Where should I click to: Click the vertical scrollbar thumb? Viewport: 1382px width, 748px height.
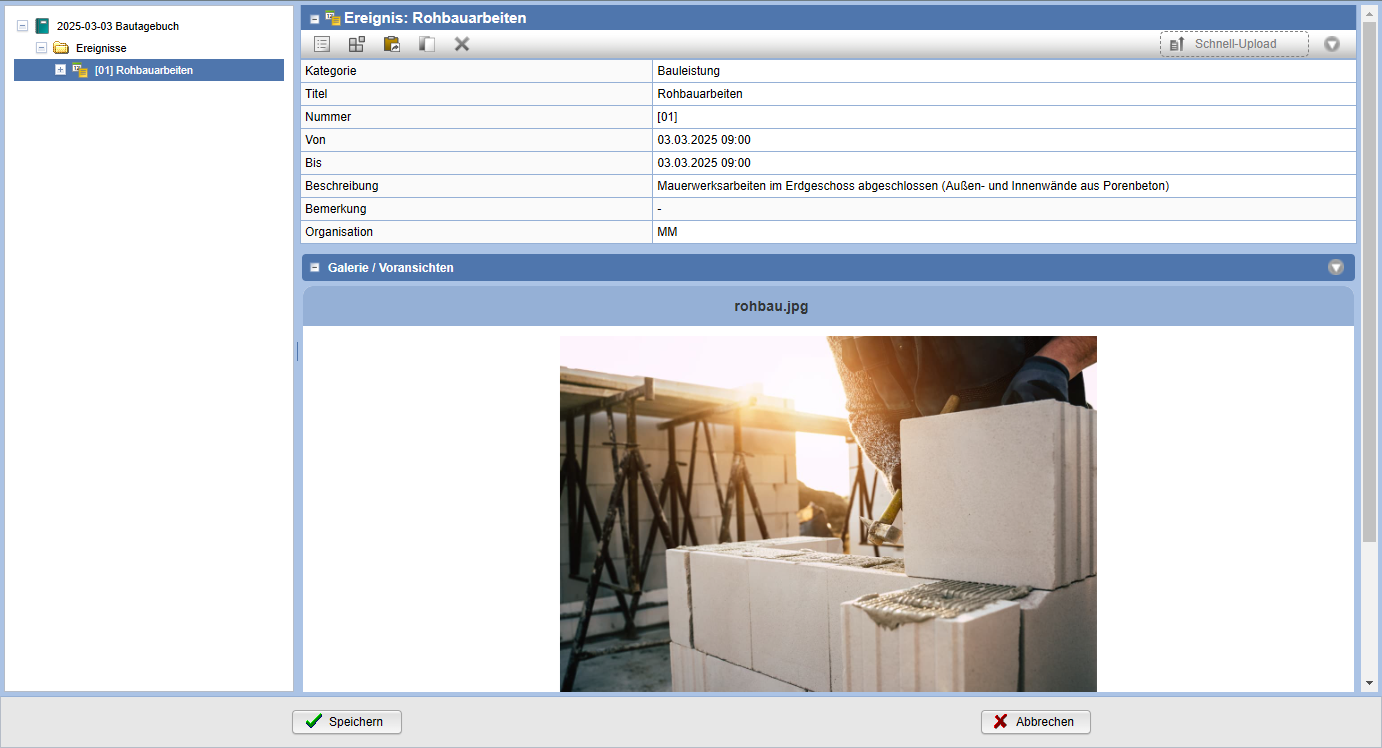tap(1369, 280)
